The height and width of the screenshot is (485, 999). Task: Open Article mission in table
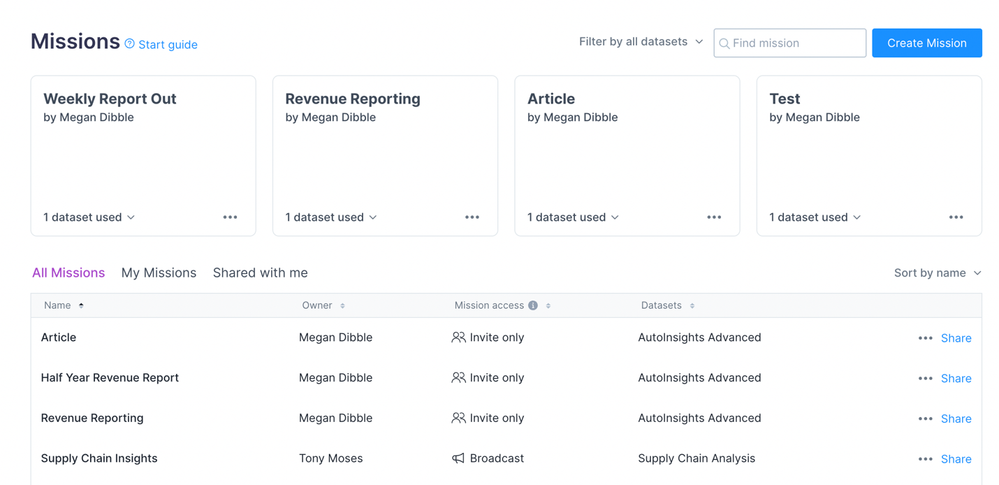[59, 337]
